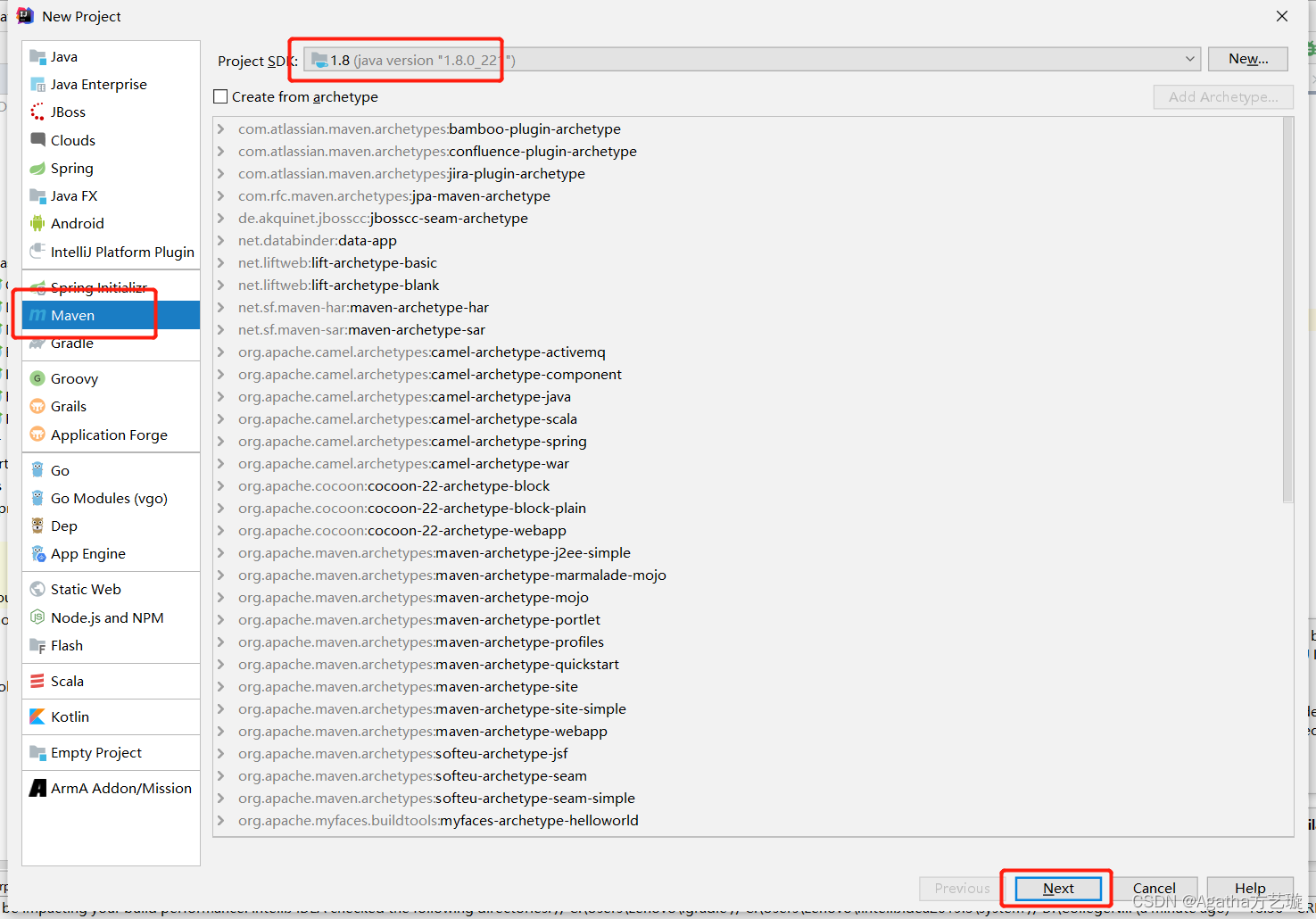Select myfaces-archetype-helloworld row text
The image size is (1316, 919).
pos(438,821)
